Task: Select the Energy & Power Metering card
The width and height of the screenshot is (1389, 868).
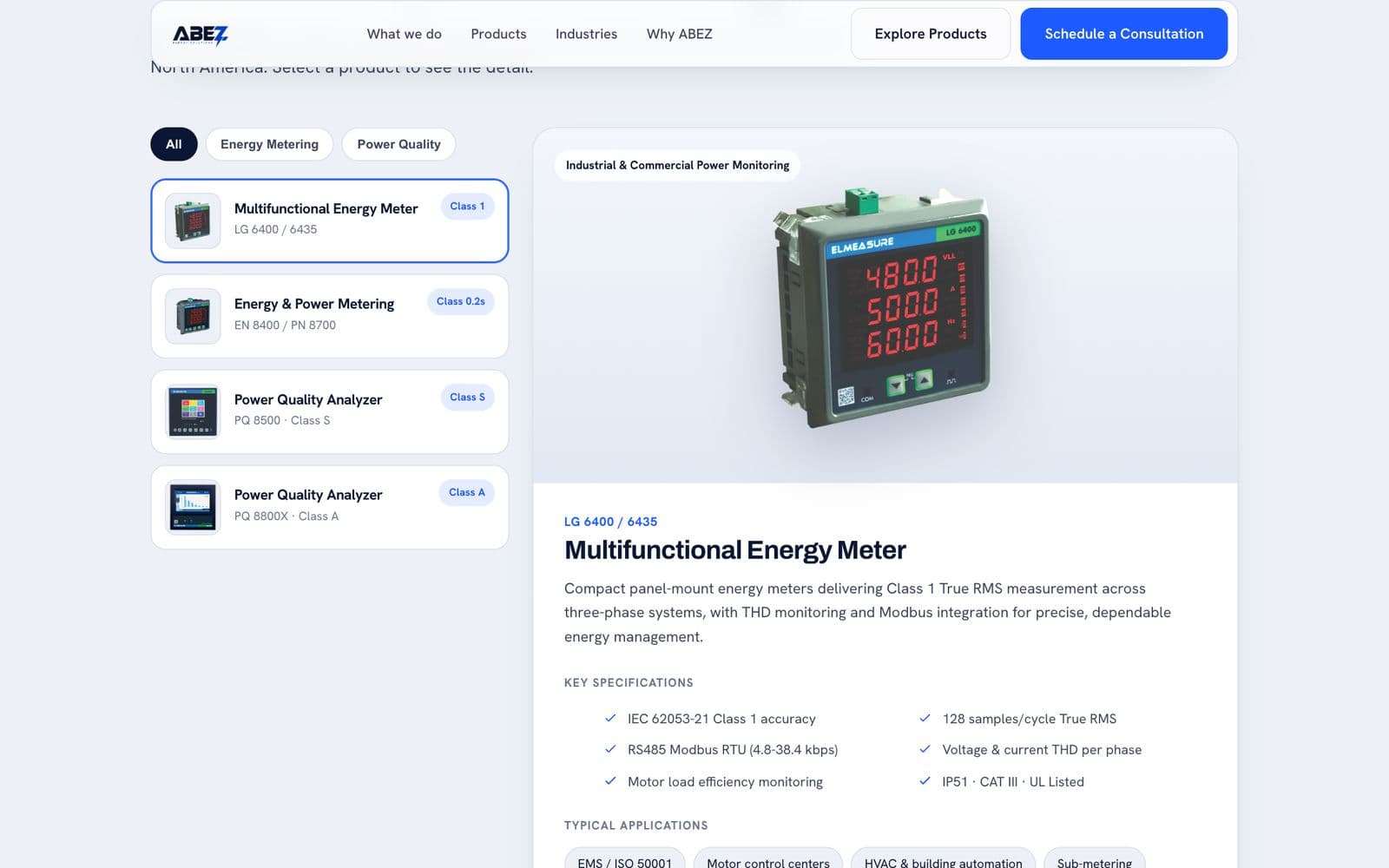Action: point(330,316)
